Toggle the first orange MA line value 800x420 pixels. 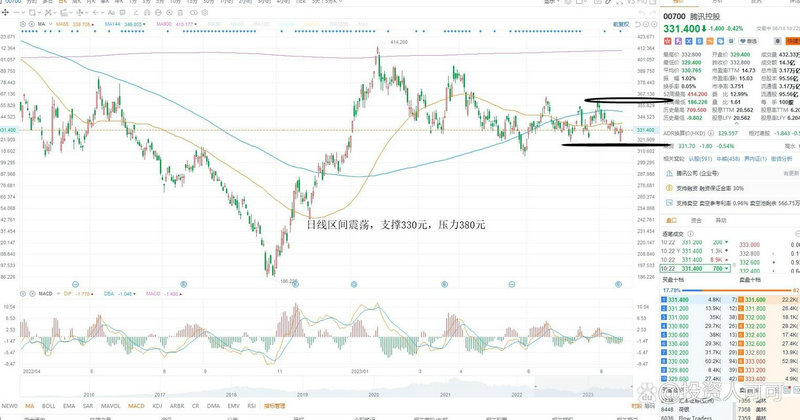[x=74, y=24]
